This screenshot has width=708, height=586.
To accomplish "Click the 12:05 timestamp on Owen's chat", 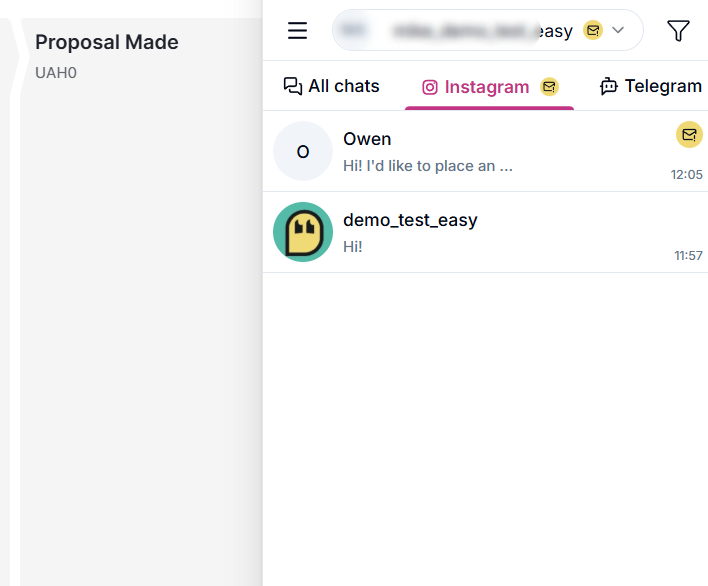I will (686, 175).
